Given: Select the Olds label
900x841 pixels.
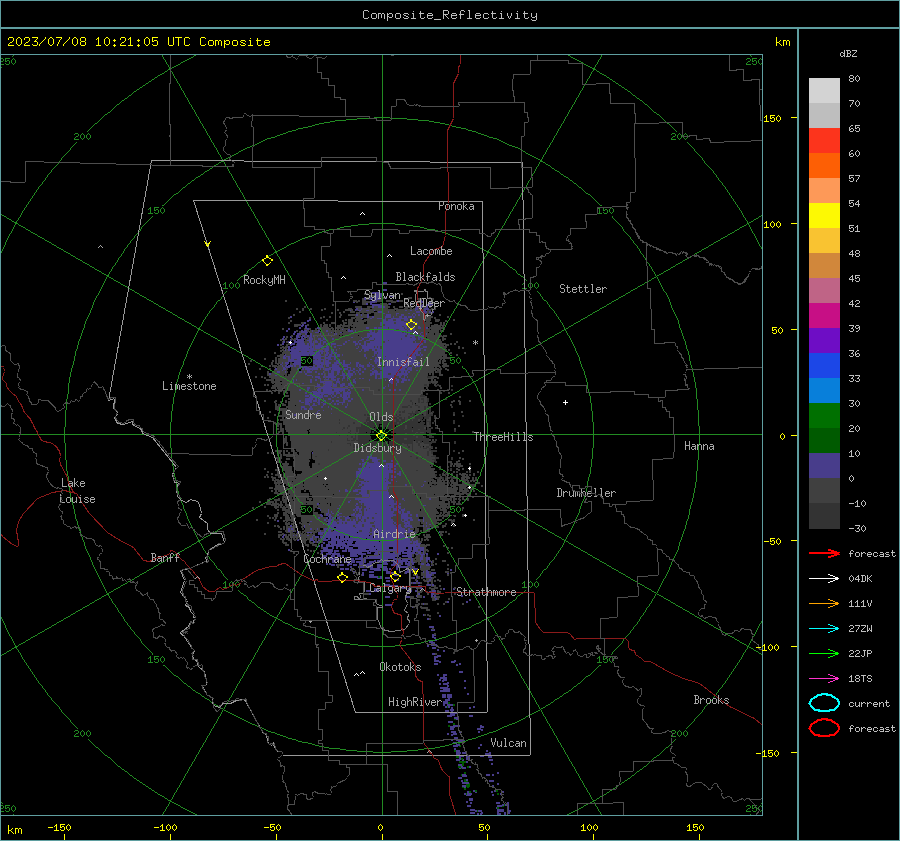Looking at the screenshot, I should pos(381,417).
